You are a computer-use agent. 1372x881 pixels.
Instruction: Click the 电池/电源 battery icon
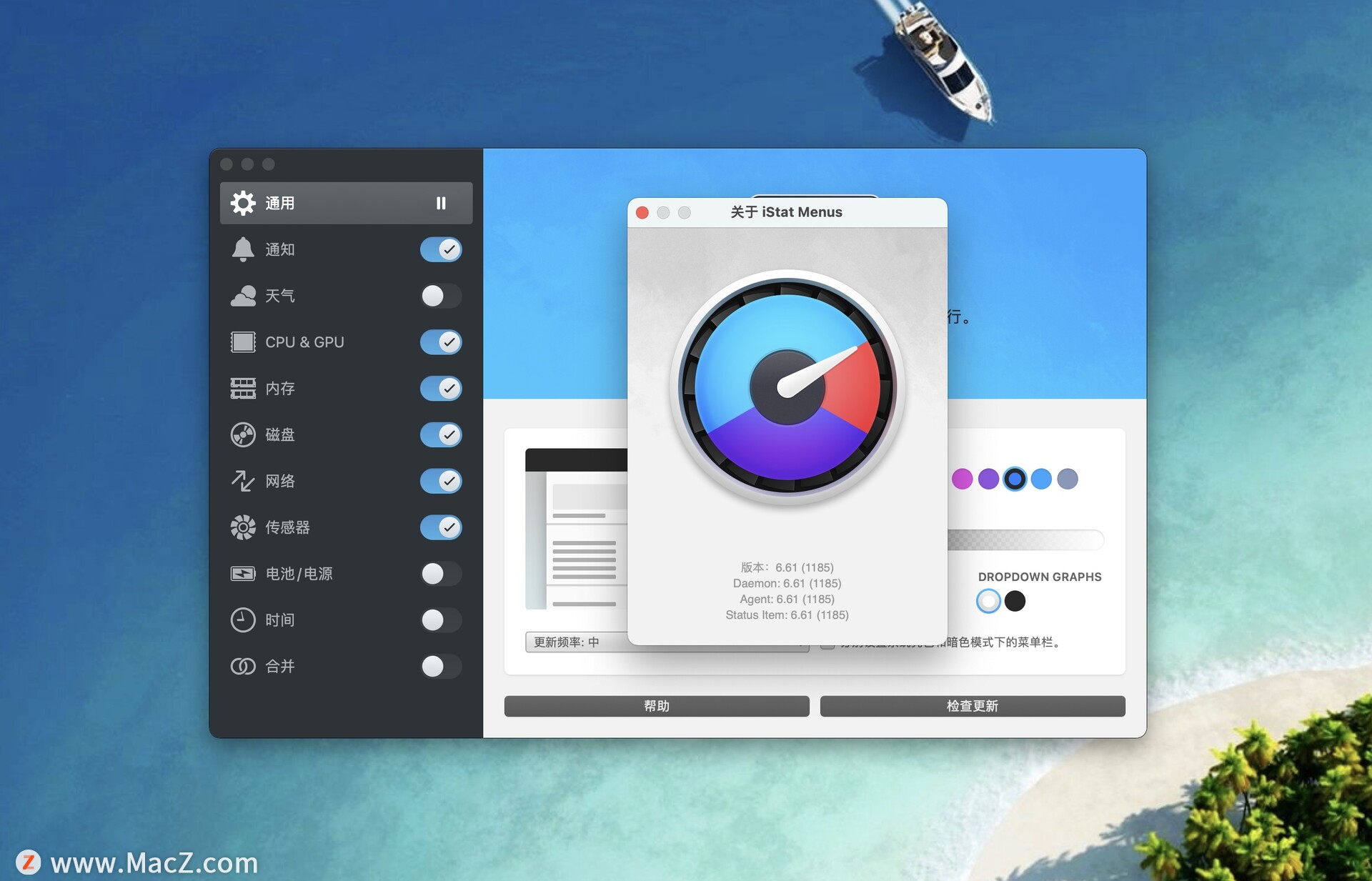click(x=243, y=574)
